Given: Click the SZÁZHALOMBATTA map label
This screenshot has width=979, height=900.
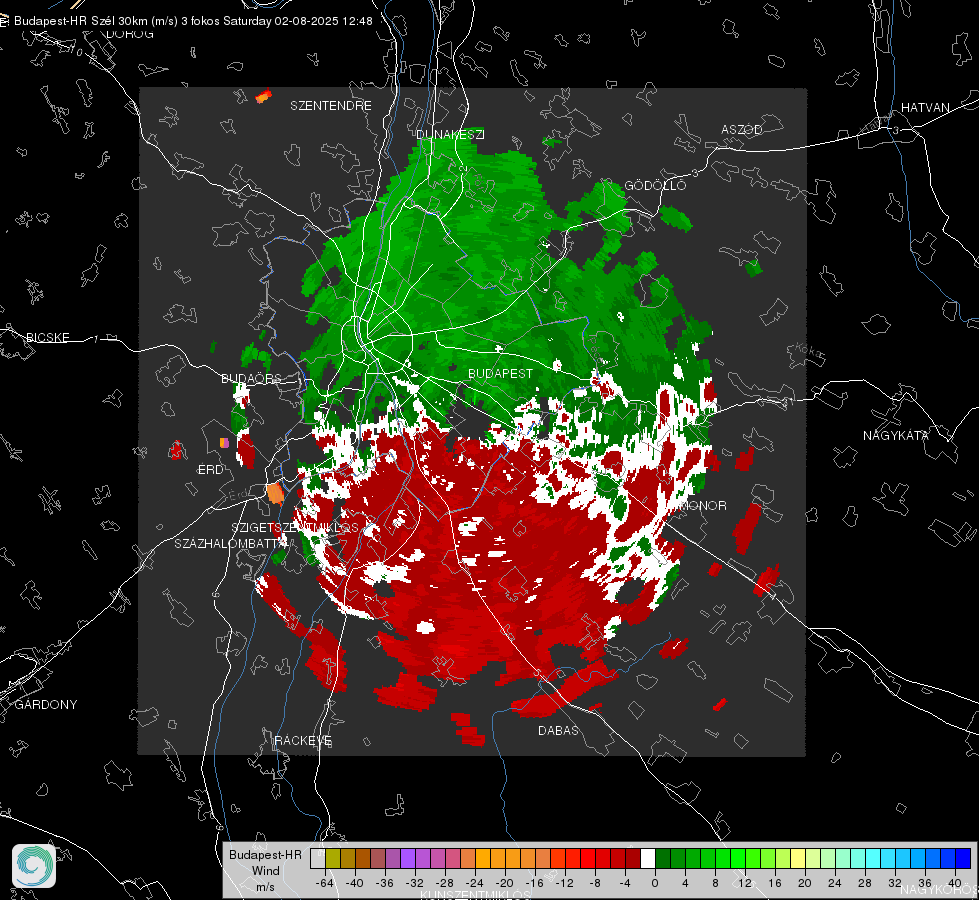Looking at the screenshot, I should click(x=230, y=543).
